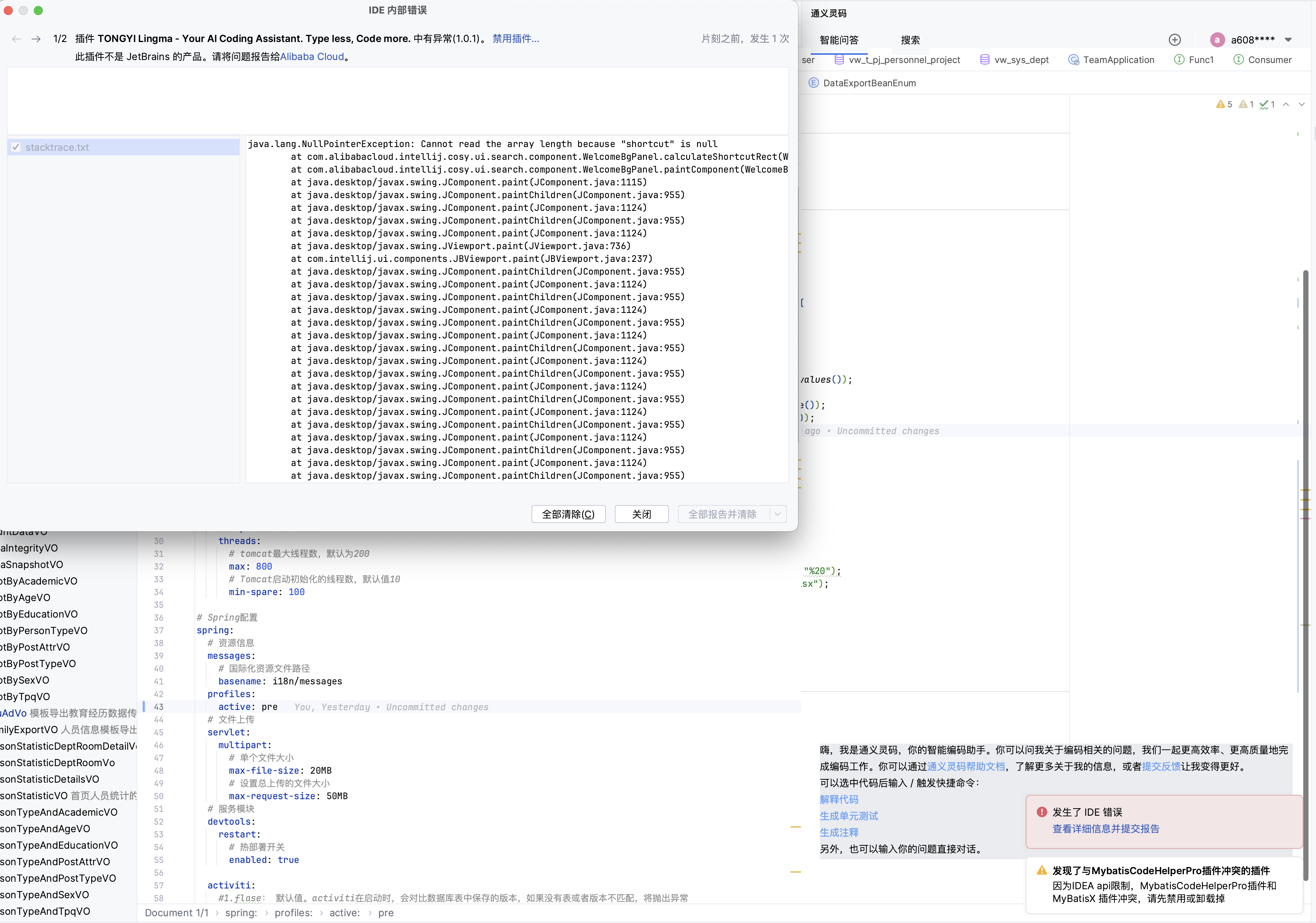
Task: Click breadcrumb 'active:' in YAML status bar
Action: (345, 913)
